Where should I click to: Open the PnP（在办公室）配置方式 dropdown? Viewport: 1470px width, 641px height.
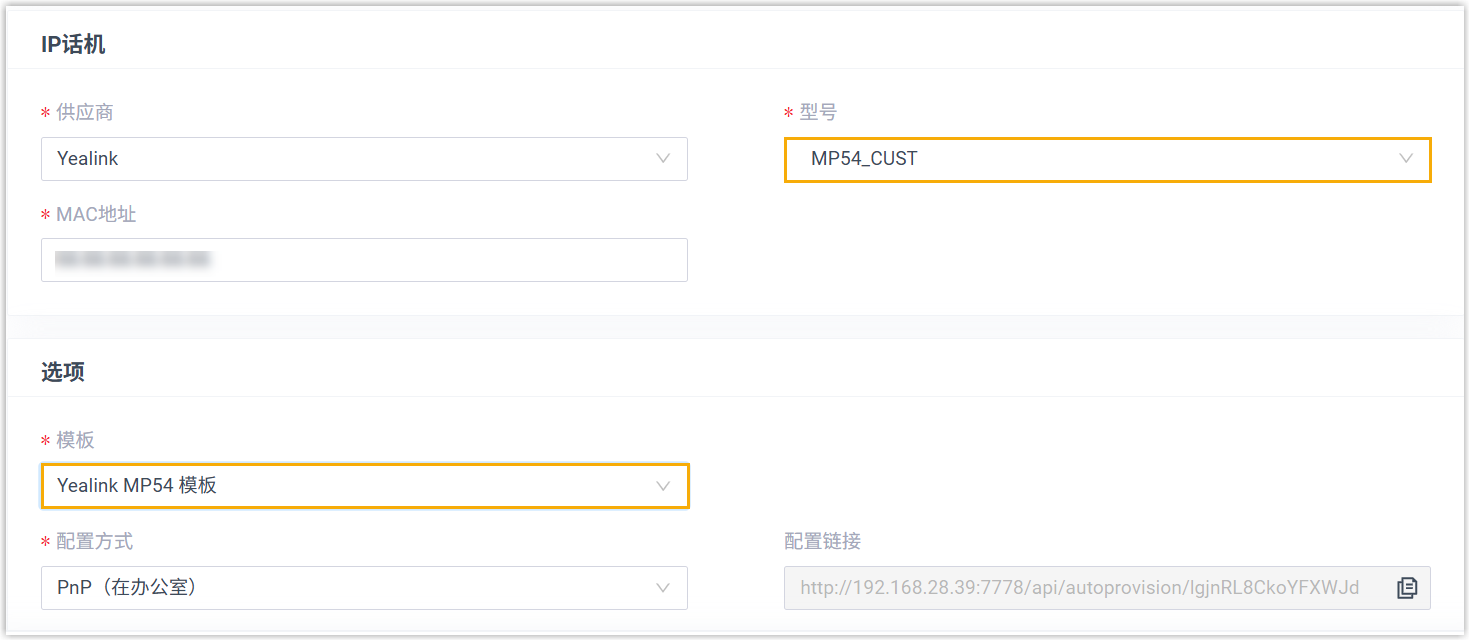tap(364, 588)
